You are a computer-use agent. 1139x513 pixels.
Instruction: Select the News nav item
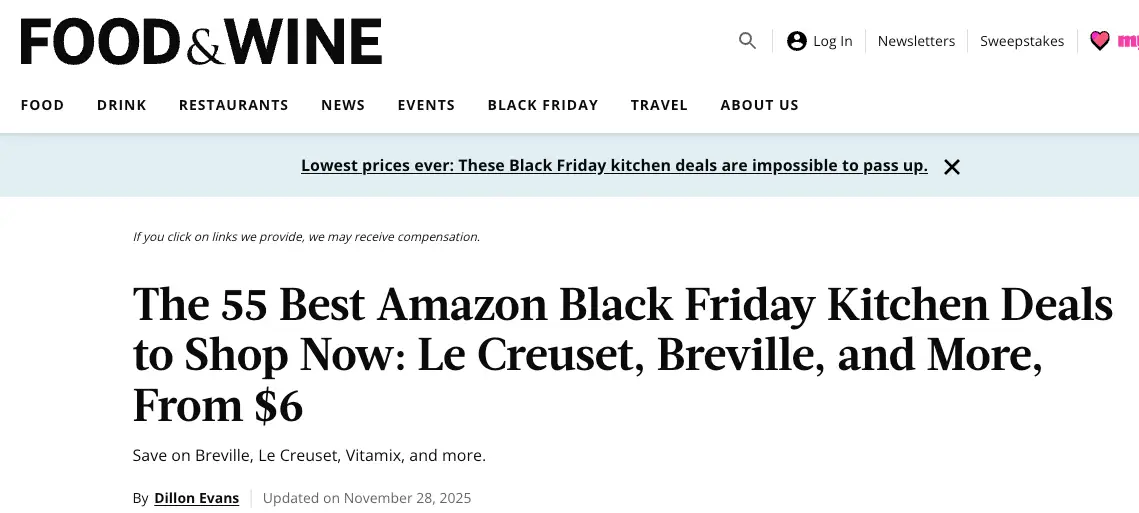pos(343,105)
